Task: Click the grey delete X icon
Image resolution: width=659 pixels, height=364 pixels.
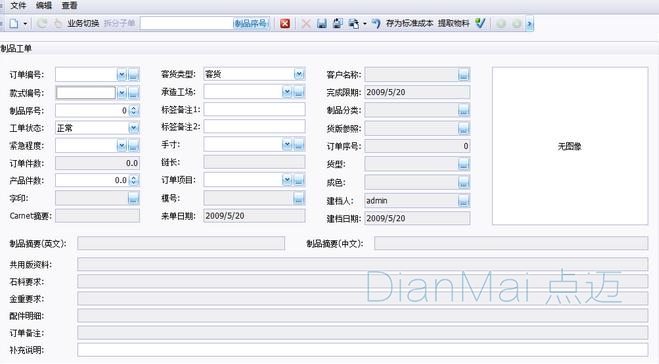Action: pos(306,24)
